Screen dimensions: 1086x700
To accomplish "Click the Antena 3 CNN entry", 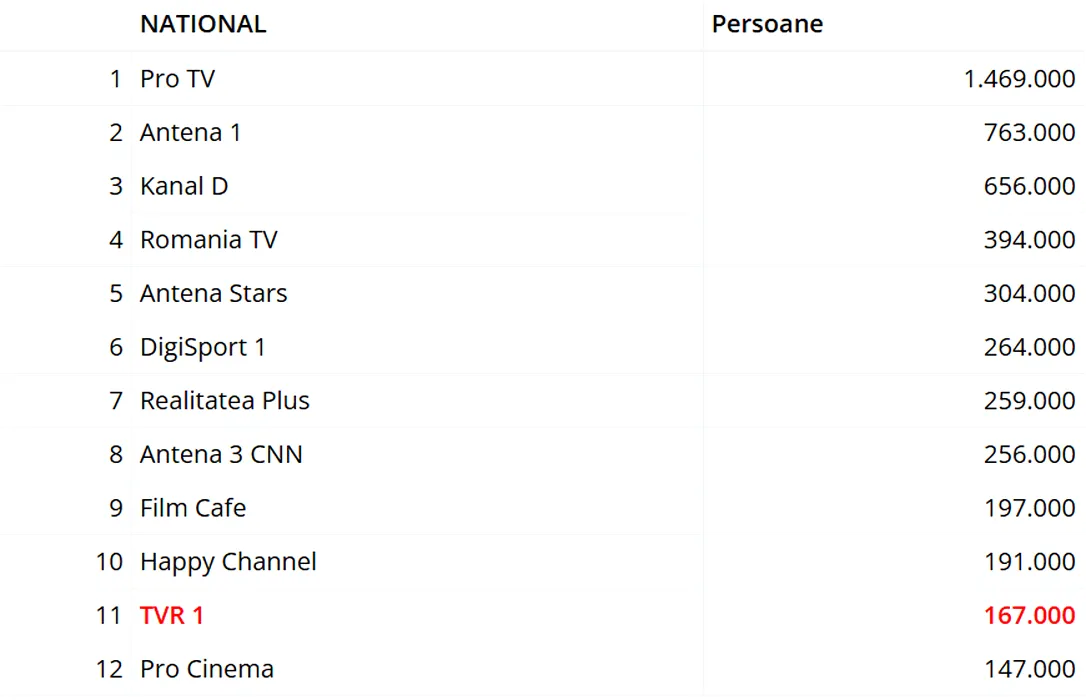I will coord(220,454).
